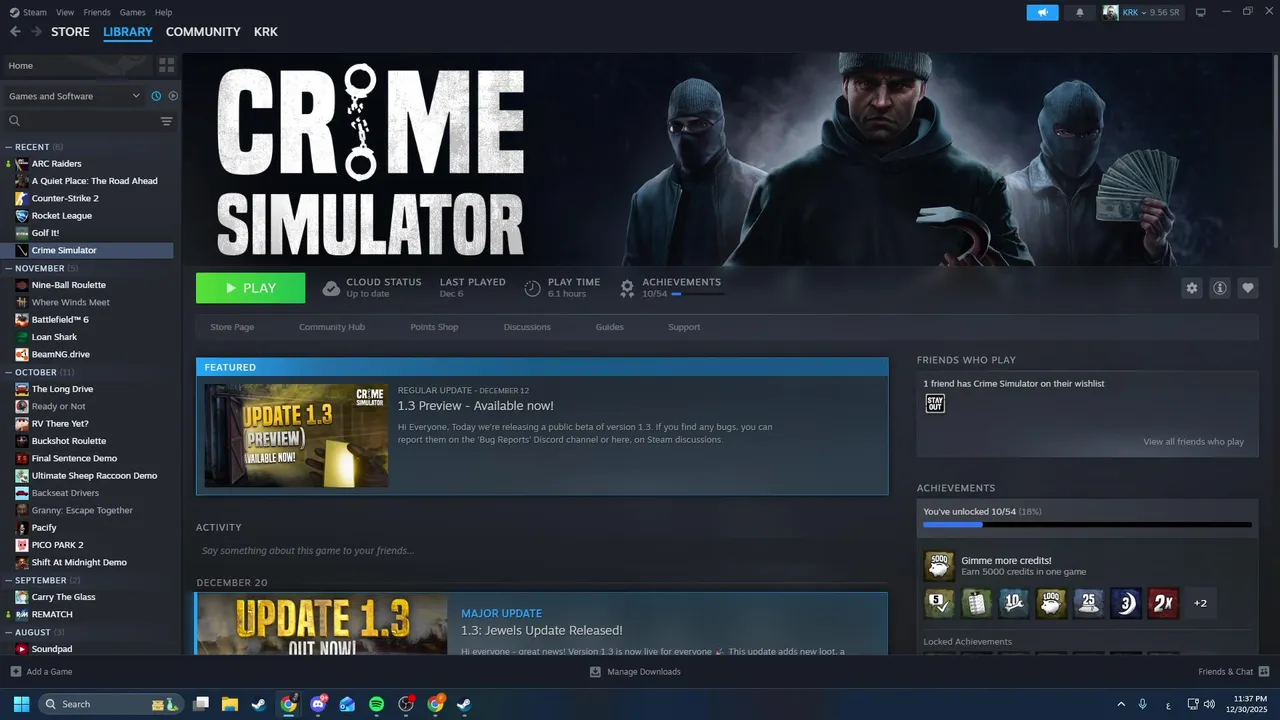Open the blue moon 3 achievement icon
Screen dimensions: 1280x720
1125,603
